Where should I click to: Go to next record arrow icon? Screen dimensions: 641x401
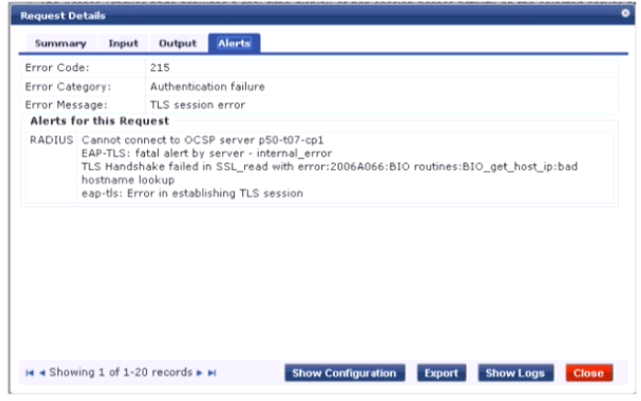coord(199,373)
